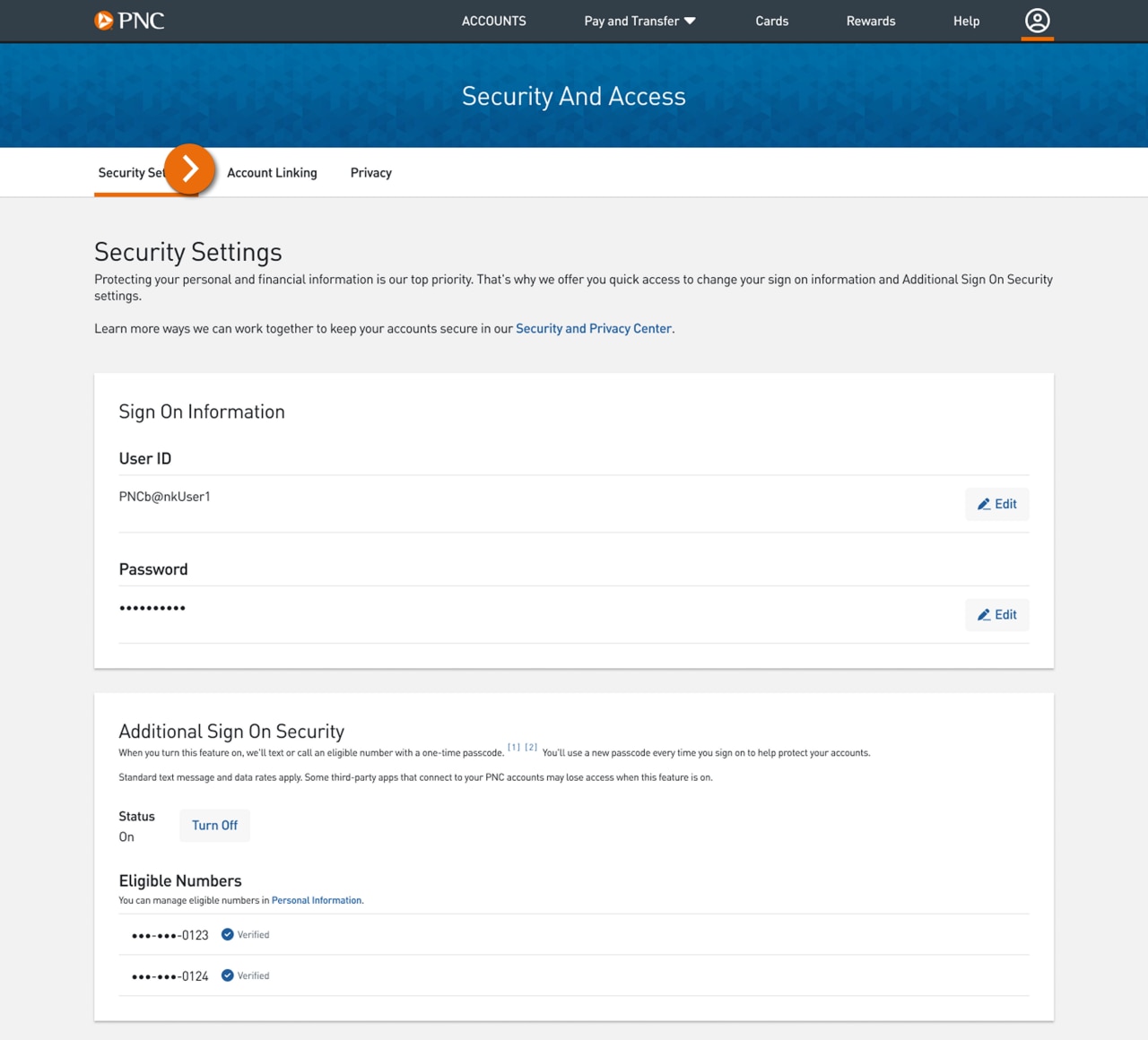The width and height of the screenshot is (1148, 1040).
Task: Turn off Additional Sign On Security
Action: [x=214, y=825]
